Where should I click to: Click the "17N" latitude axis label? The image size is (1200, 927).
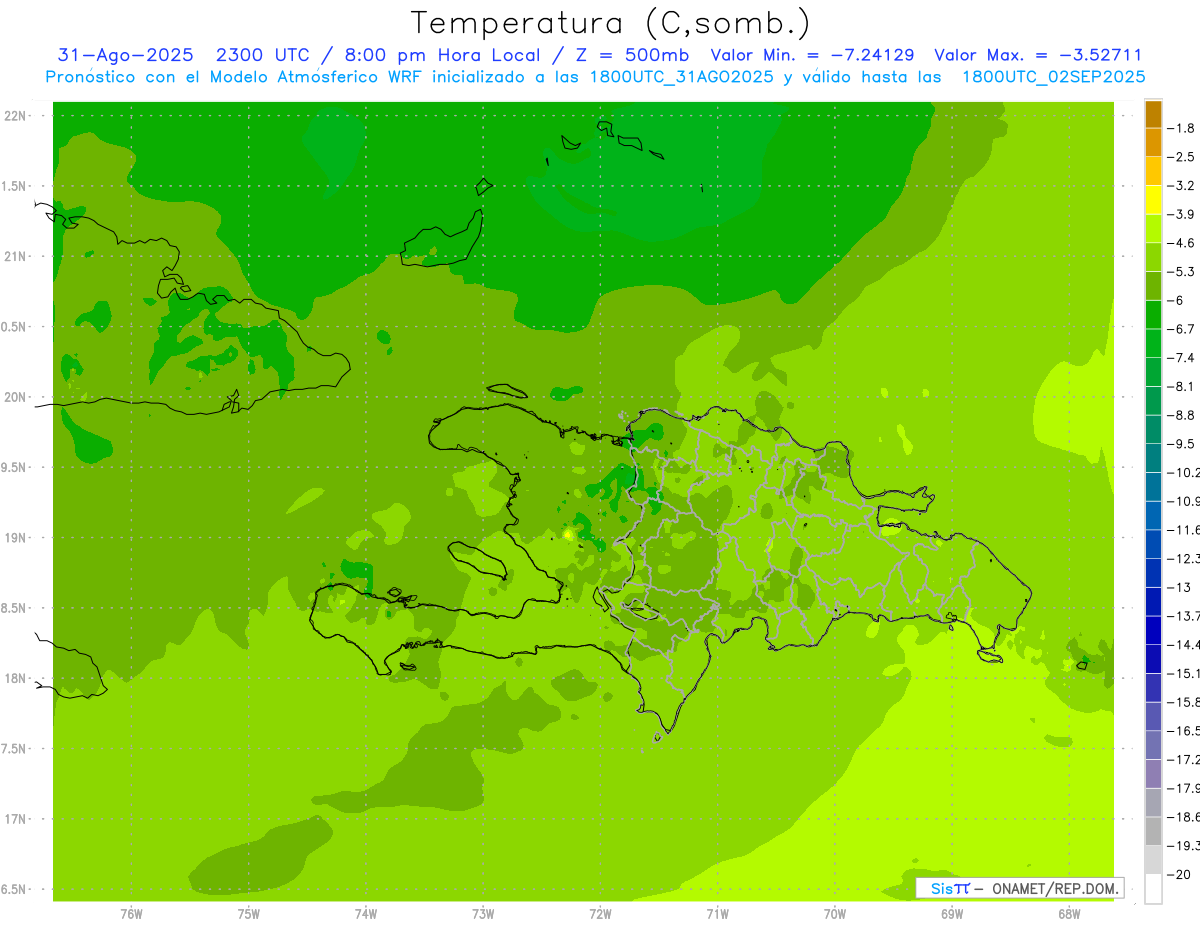click(x=15, y=819)
